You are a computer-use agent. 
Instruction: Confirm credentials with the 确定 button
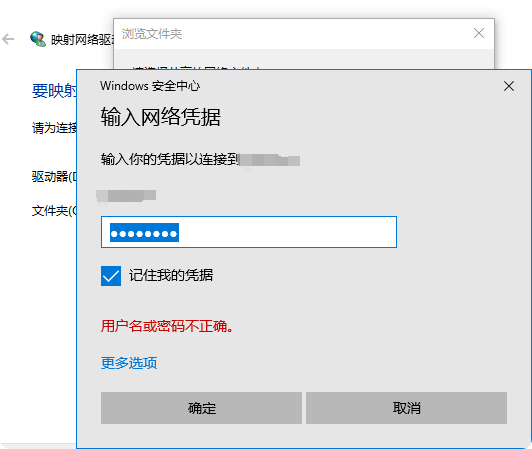tap(201, 408)
